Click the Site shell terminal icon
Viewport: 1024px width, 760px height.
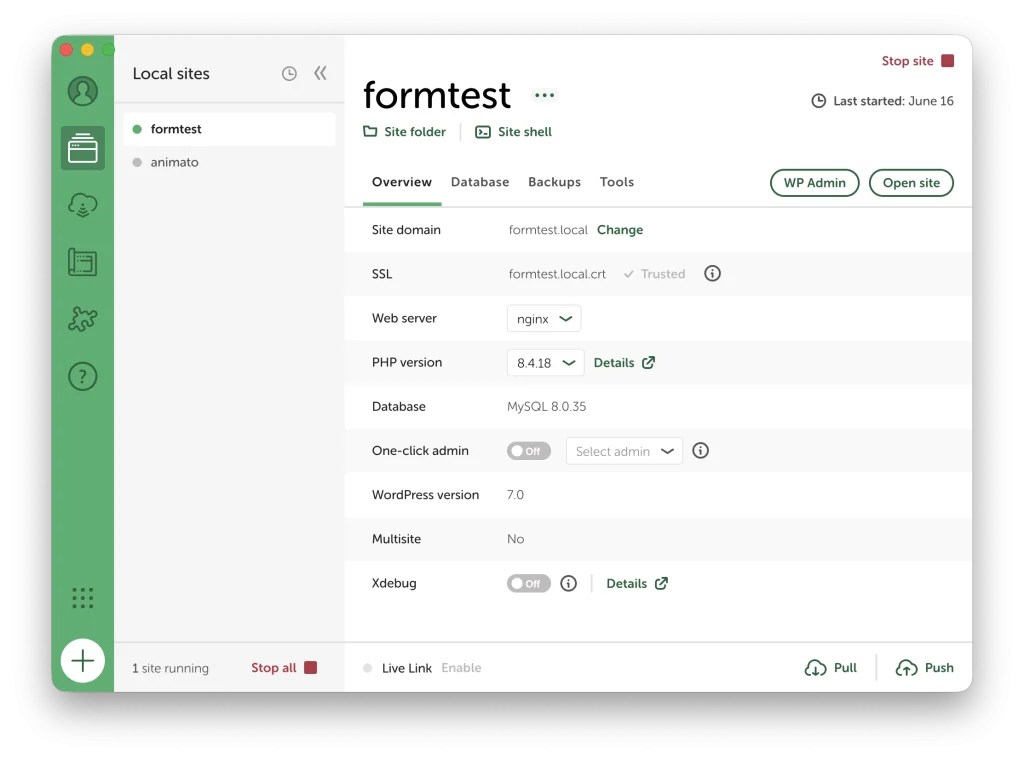coord(483,132)
